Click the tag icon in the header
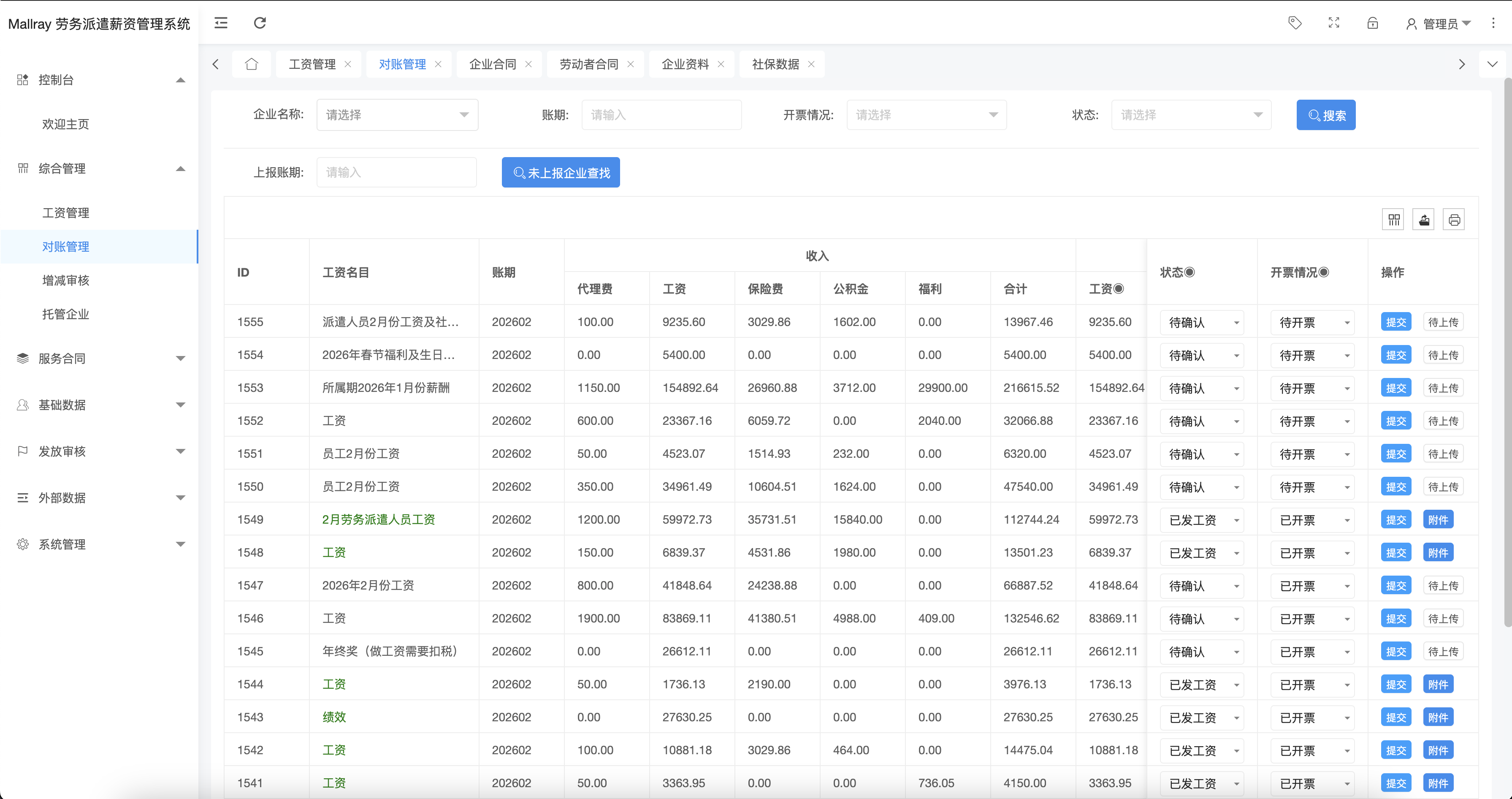This screenshot has width=1512, height=799. (x=1295, y=23)
